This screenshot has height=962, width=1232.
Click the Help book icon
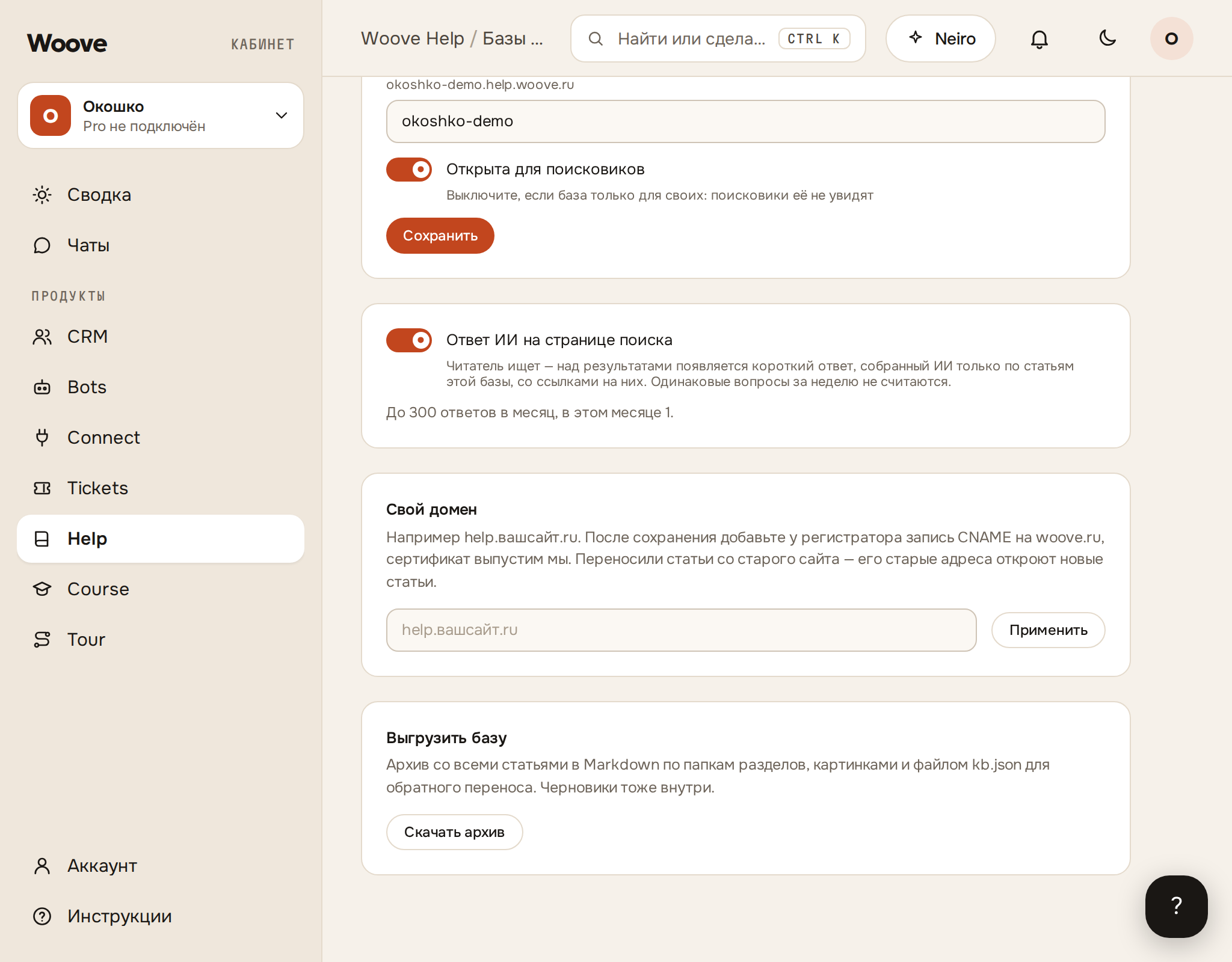42,539
